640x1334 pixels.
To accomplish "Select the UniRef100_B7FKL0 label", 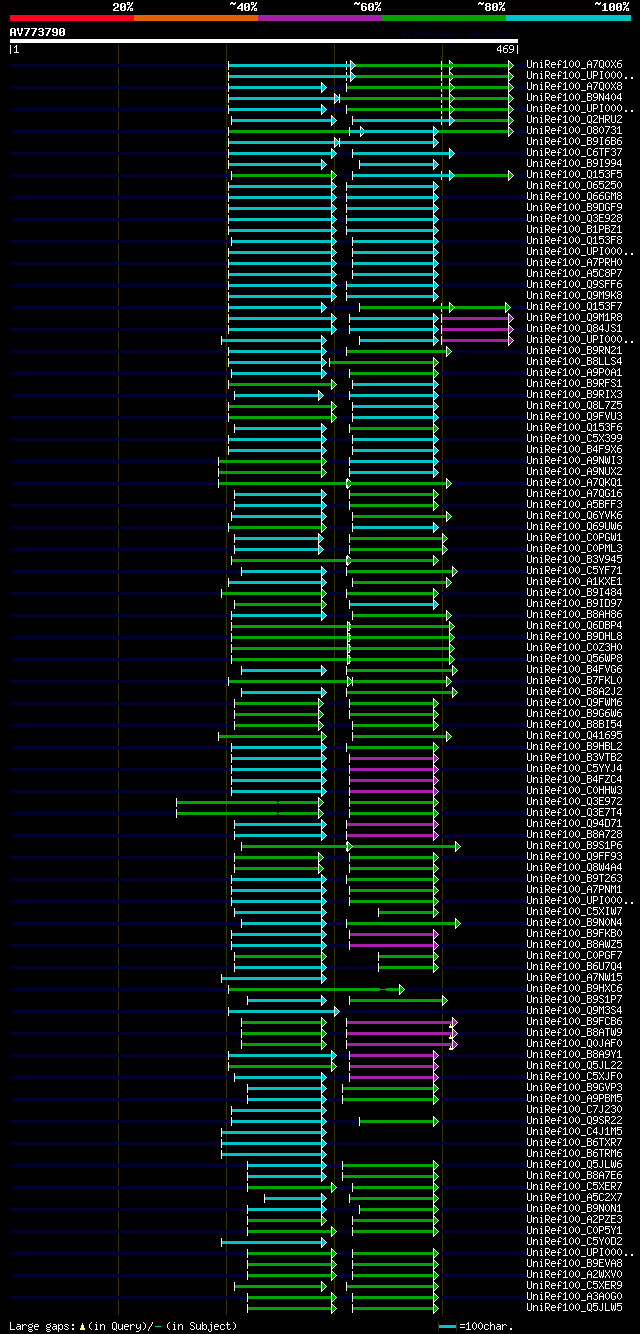I will (x=574, y=681).
